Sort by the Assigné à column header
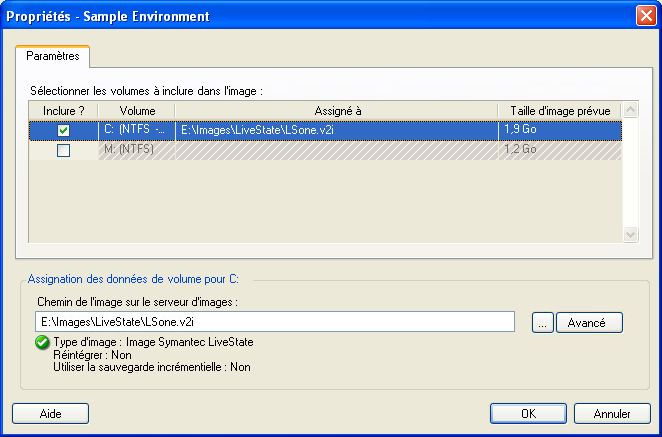Image resolution: width=662 pixels, height=437 pixels. [x=337, y=109]
